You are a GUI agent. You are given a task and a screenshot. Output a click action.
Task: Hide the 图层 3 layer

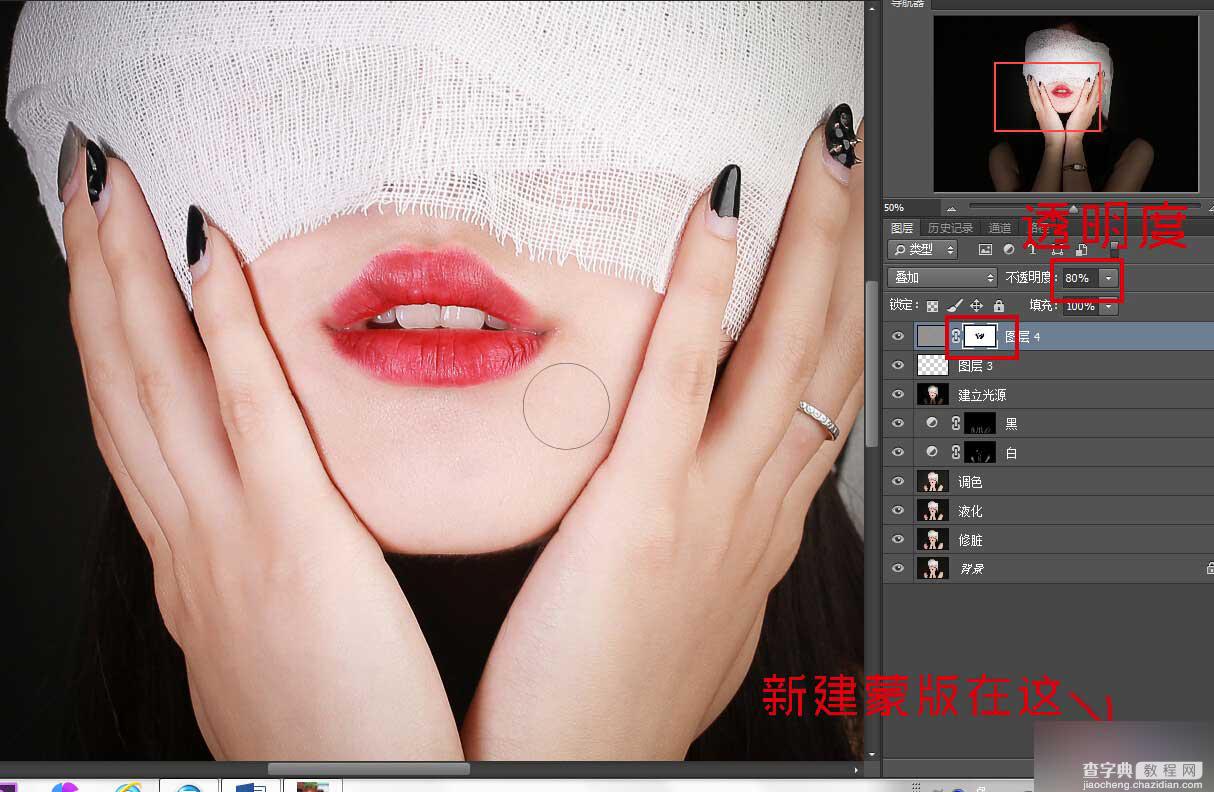(897, 366)
